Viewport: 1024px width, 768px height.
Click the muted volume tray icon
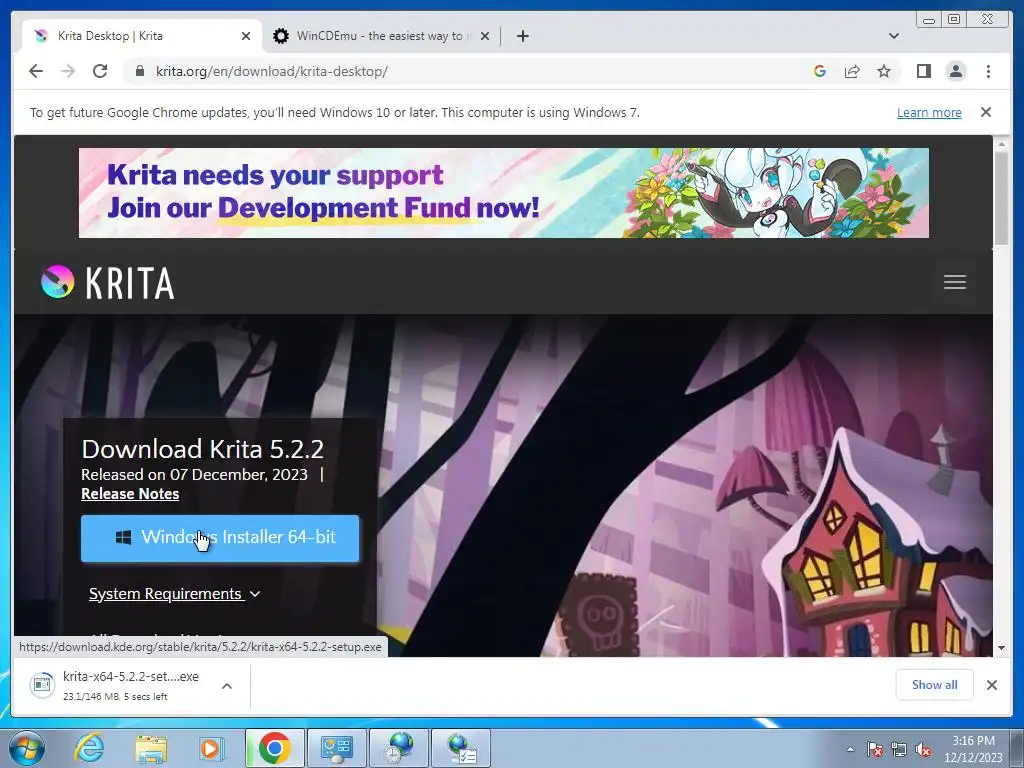click(923, 749)
